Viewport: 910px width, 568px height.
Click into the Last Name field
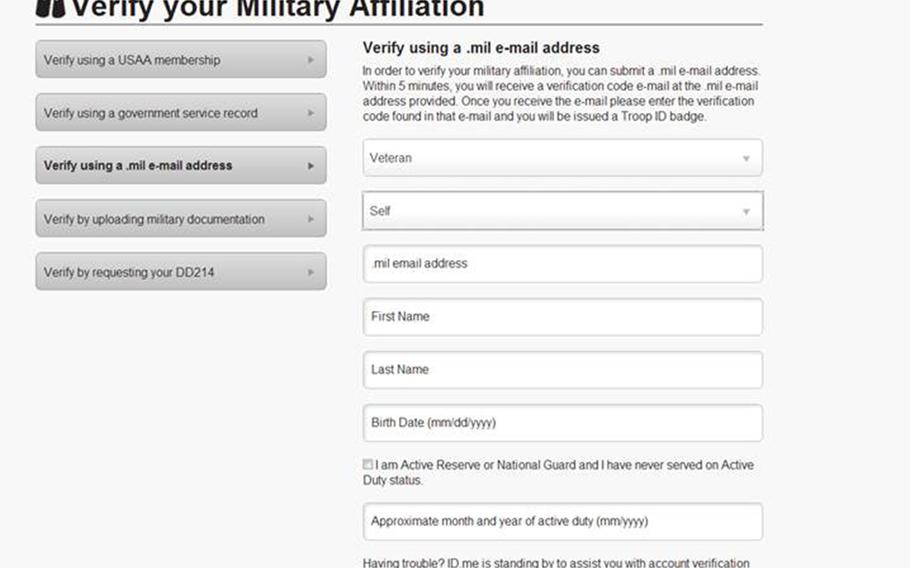click(x=562, y=370)
